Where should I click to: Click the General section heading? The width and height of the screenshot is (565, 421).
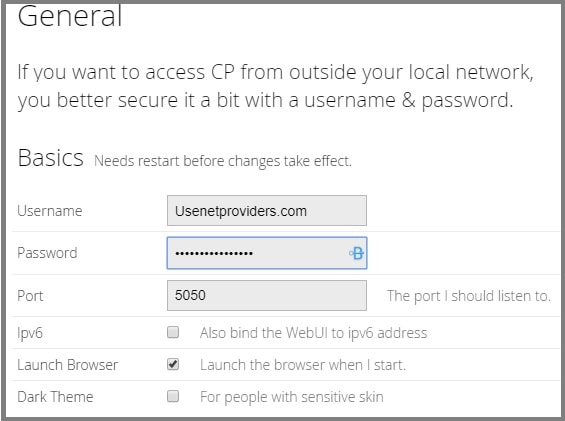[x=70, y=16]
